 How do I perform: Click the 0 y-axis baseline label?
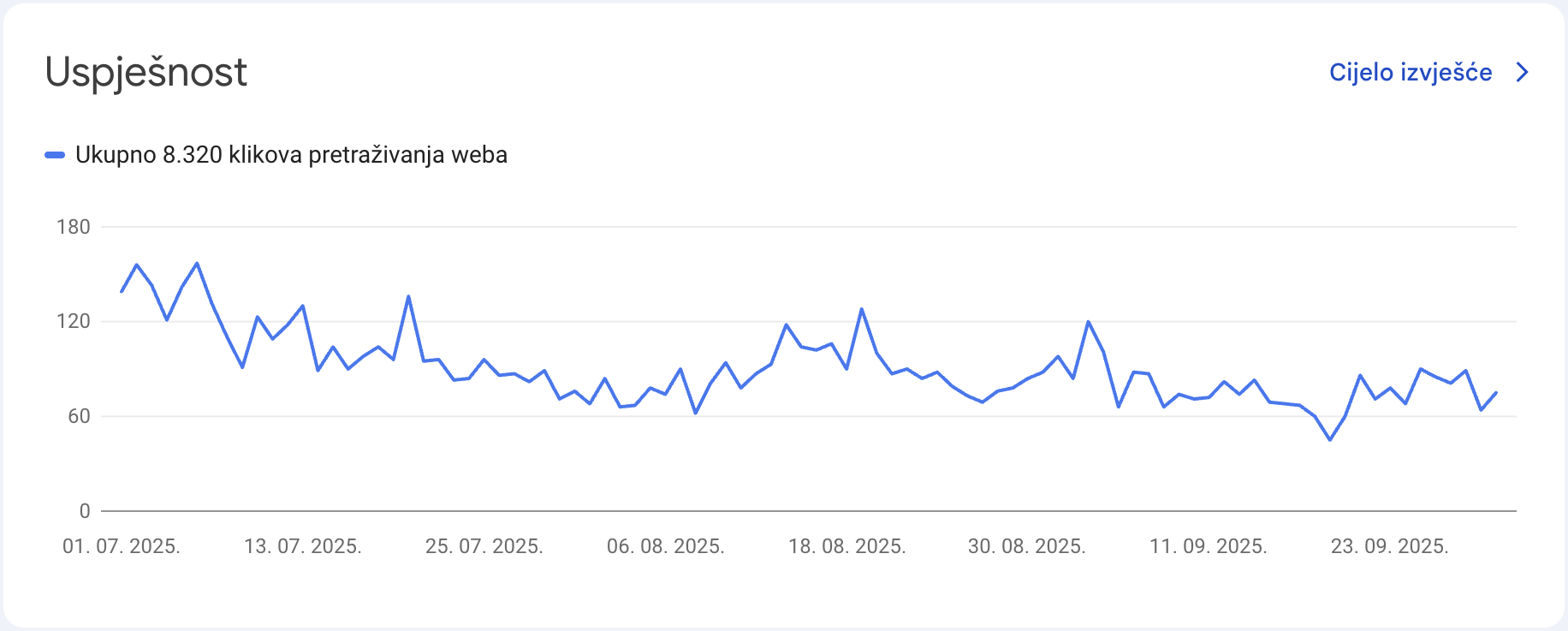pyautogui.click(x=85, y=511)
